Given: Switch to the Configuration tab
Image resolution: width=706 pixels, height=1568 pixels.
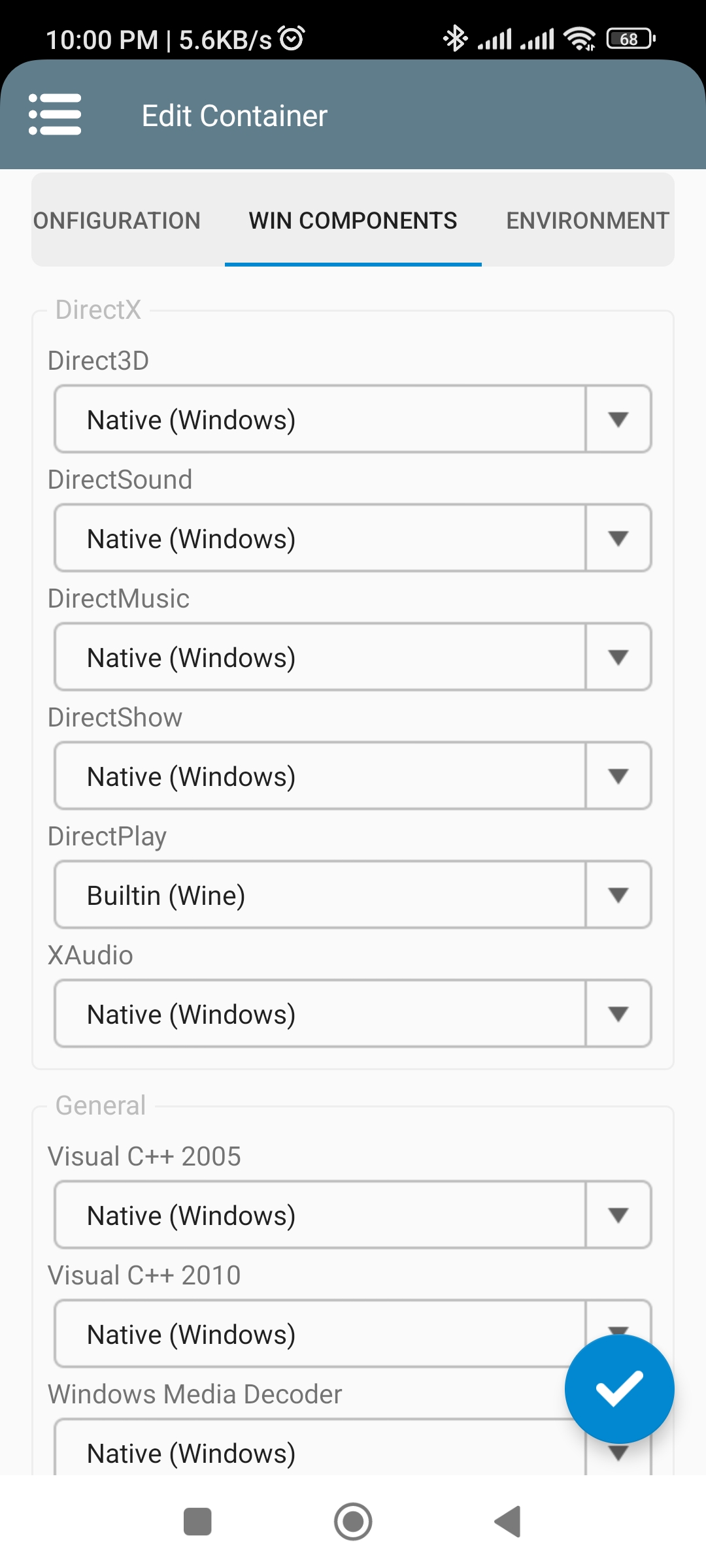Looking at the screenshot, I should [118, 221].
